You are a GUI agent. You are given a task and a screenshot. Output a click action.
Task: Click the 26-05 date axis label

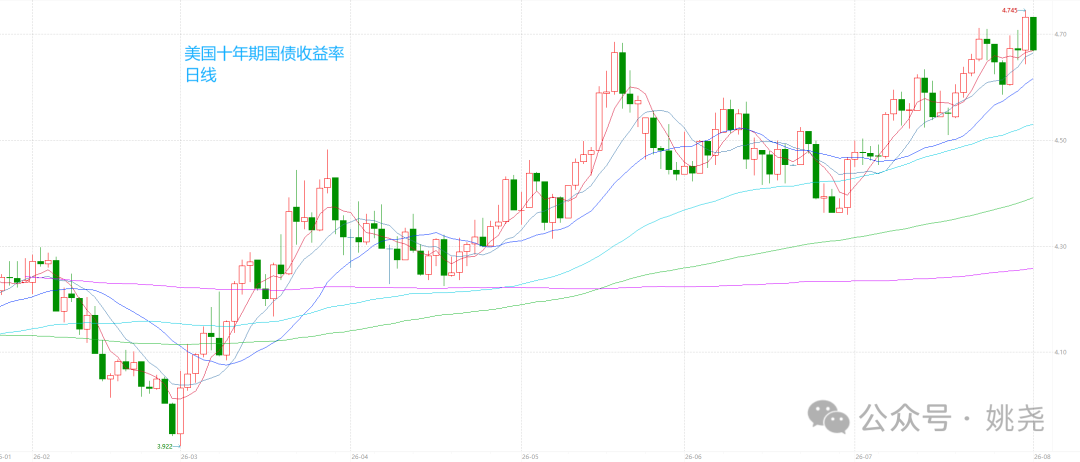click(530, 456)
